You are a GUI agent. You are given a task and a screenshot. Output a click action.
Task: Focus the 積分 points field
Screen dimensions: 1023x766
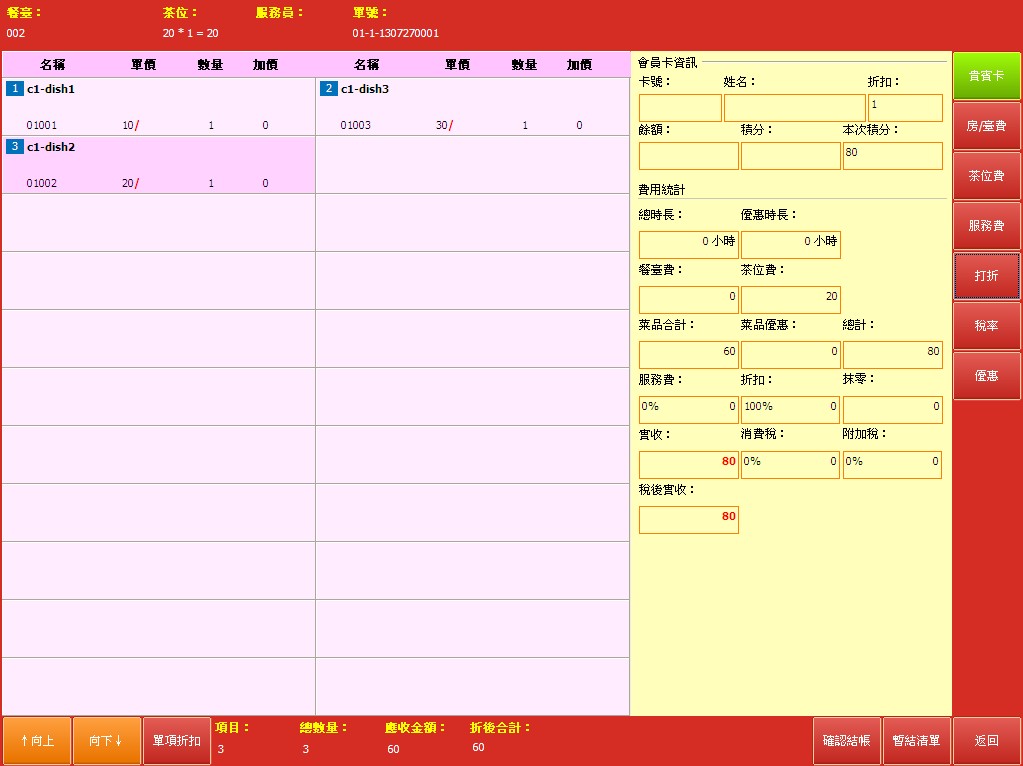[790, 156]
